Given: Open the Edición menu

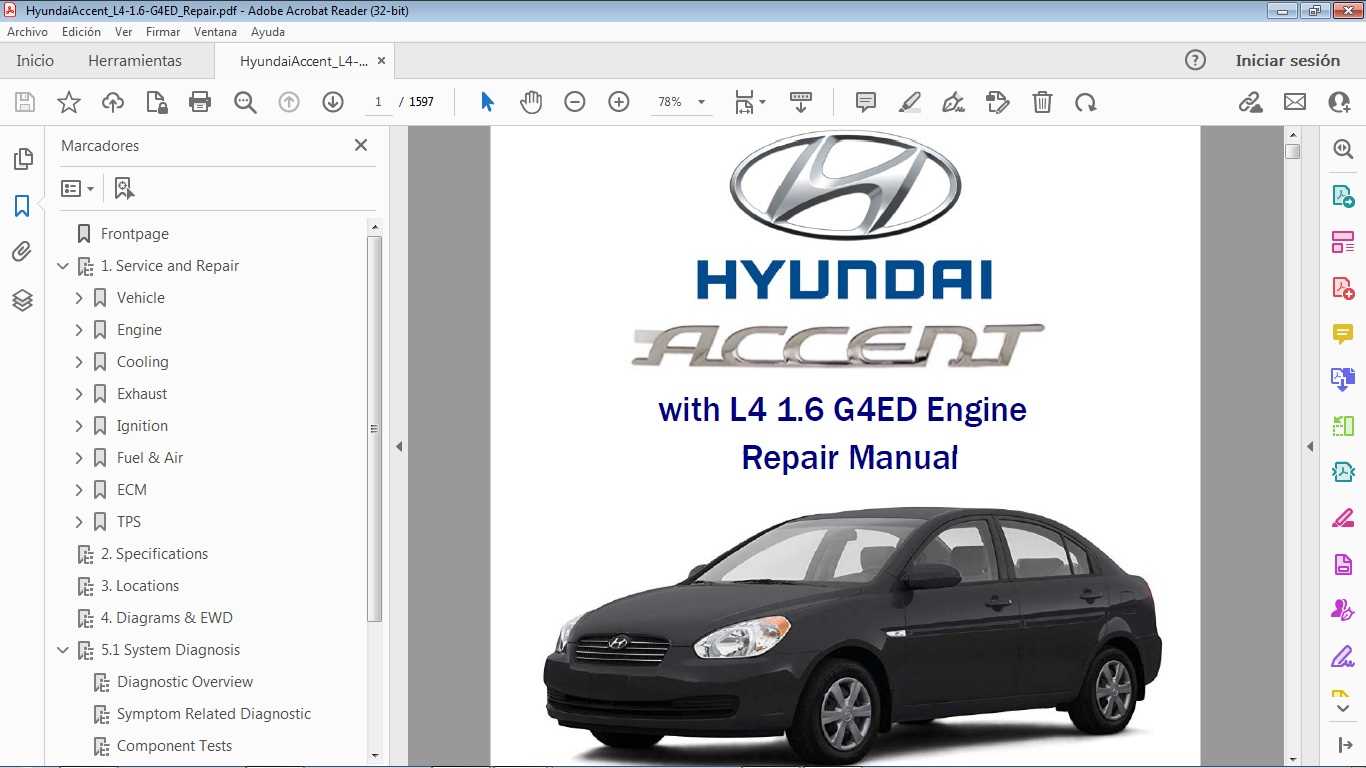Looking at the screenshot, I should click(81, 32).
